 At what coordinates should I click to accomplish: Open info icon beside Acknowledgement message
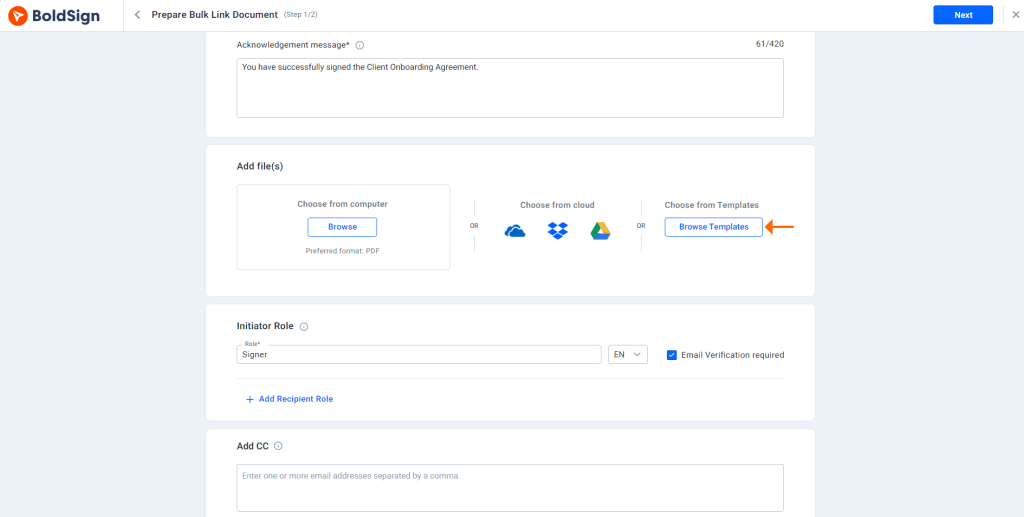tap(359, 45)
